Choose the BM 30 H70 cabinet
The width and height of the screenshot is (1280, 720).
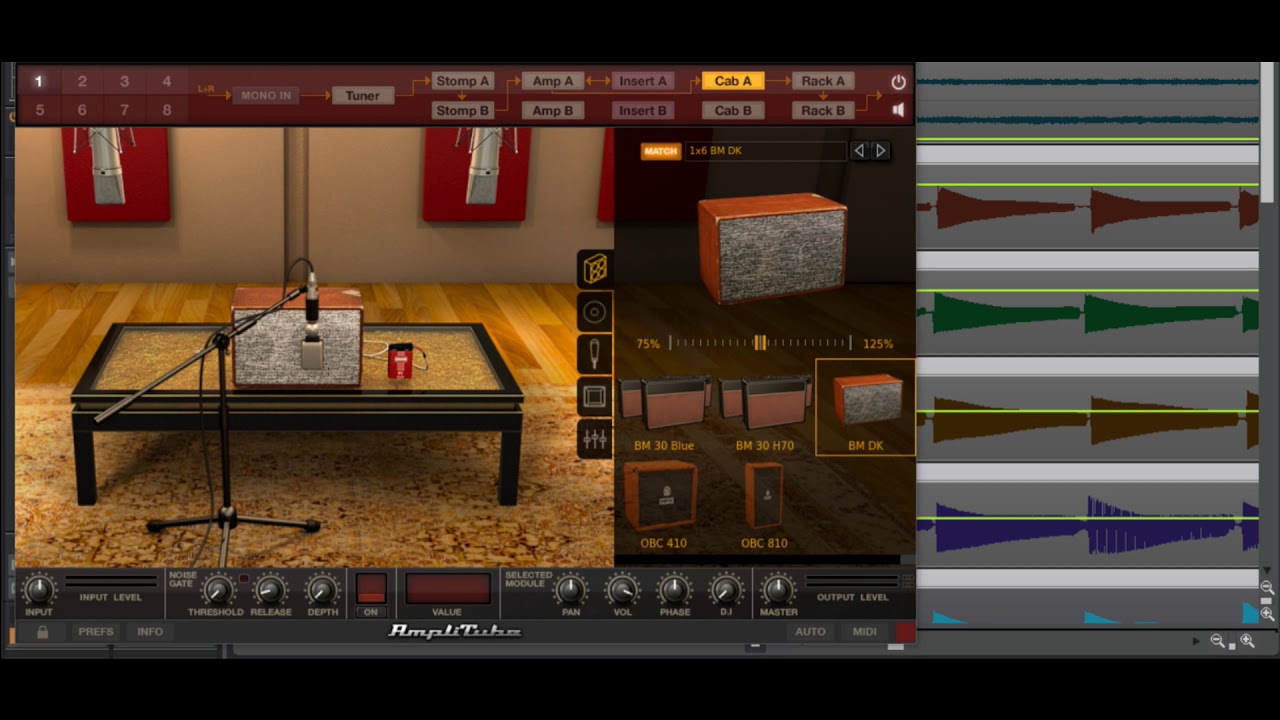click(765, 413)
